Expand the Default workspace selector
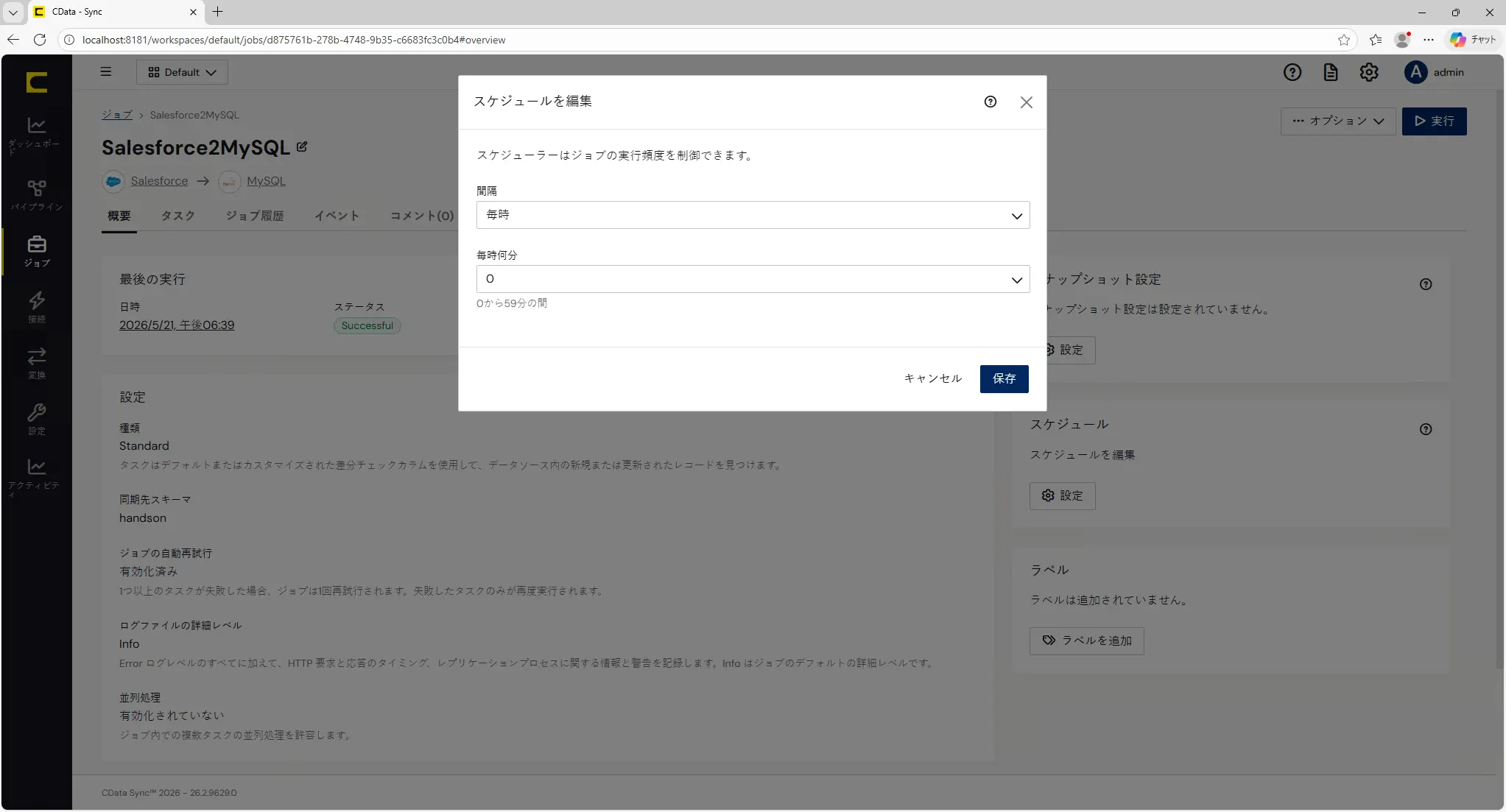This screenshot has width=1506, height=812. 182,72
